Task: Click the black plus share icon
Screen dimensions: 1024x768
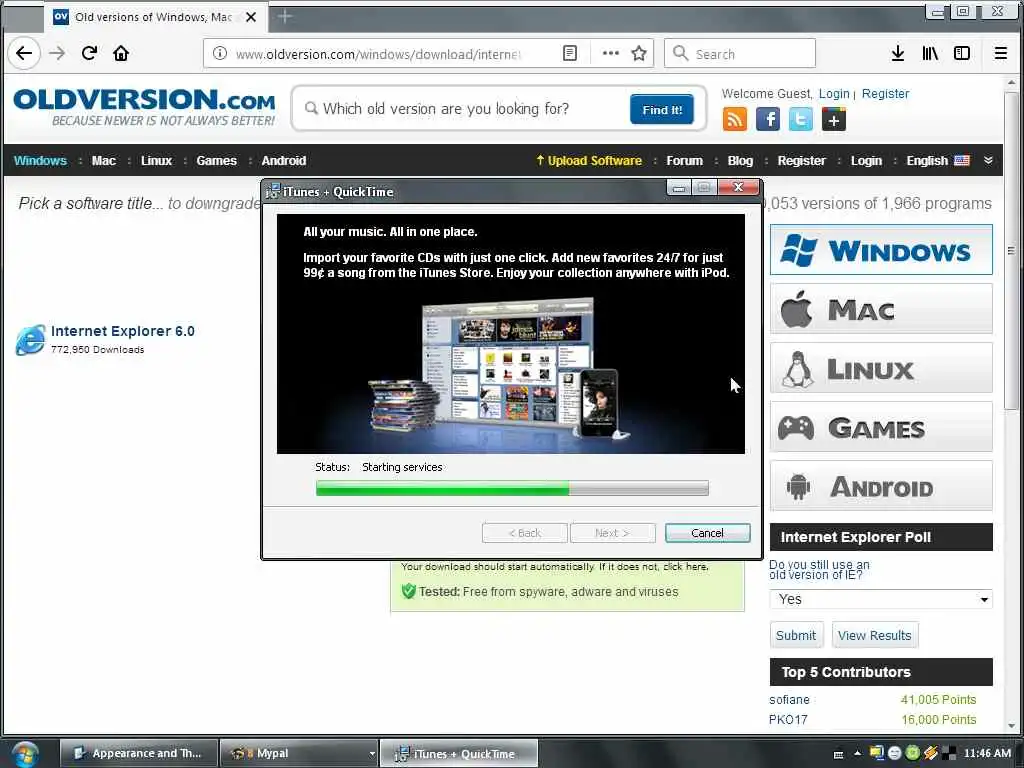Action: [834, 119]
